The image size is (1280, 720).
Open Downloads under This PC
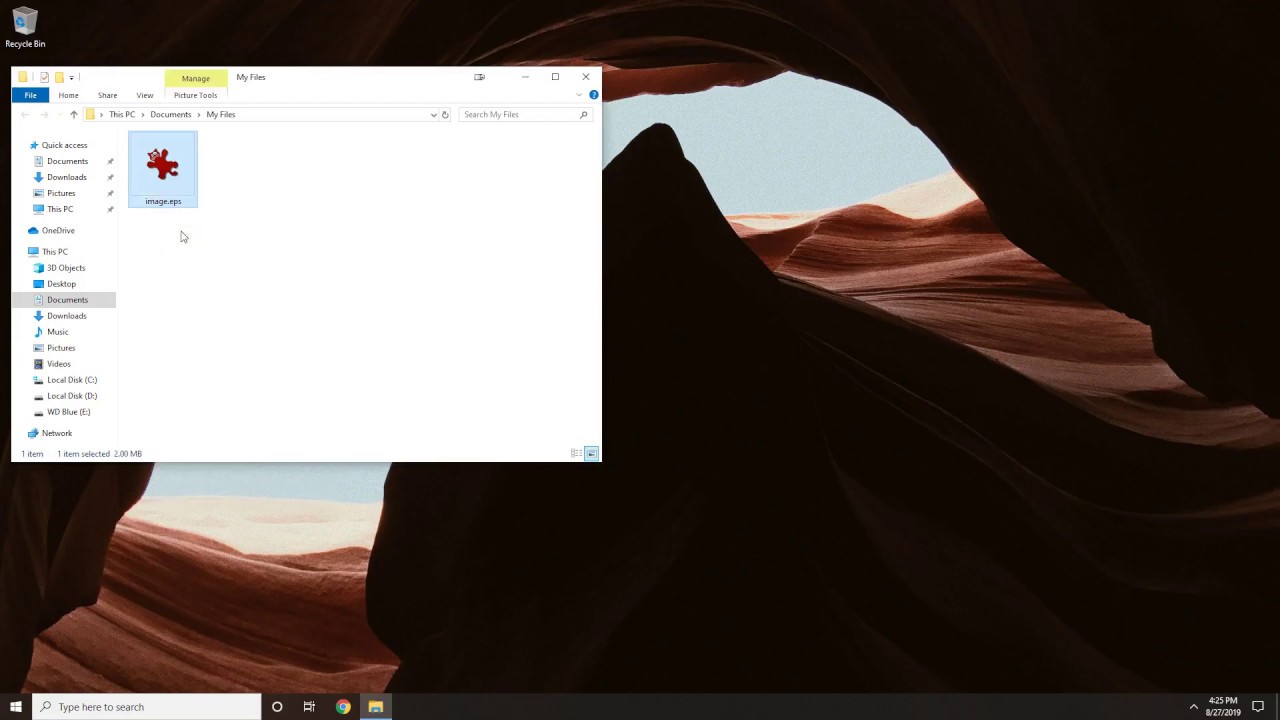click(x=67, y=316)
